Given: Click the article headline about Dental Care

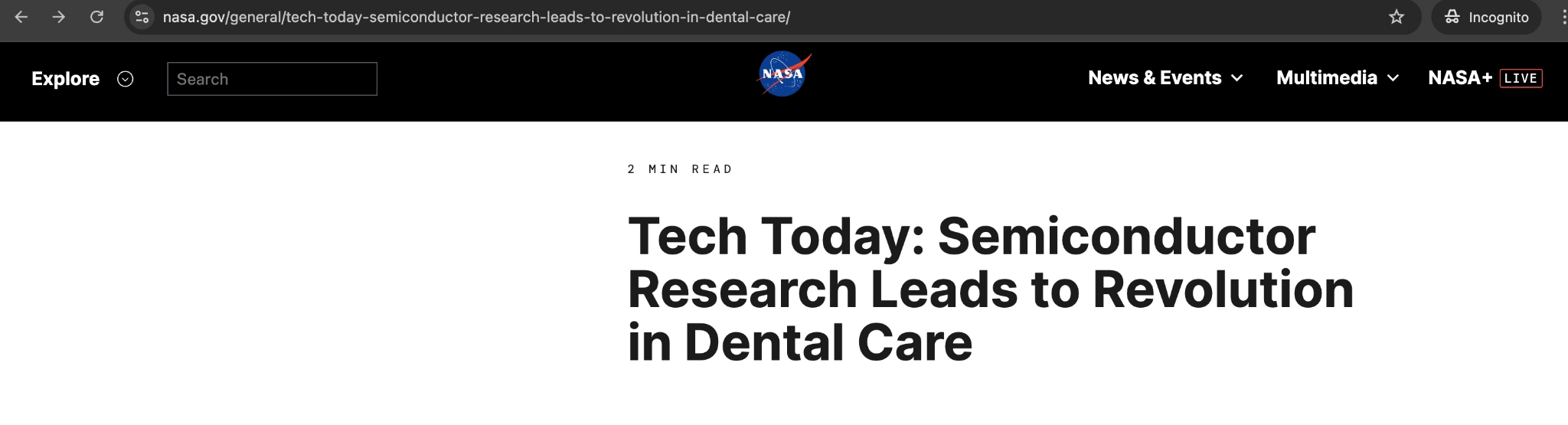Looking at the screenshot, I should pyautogui.click(x=990, y=289).
